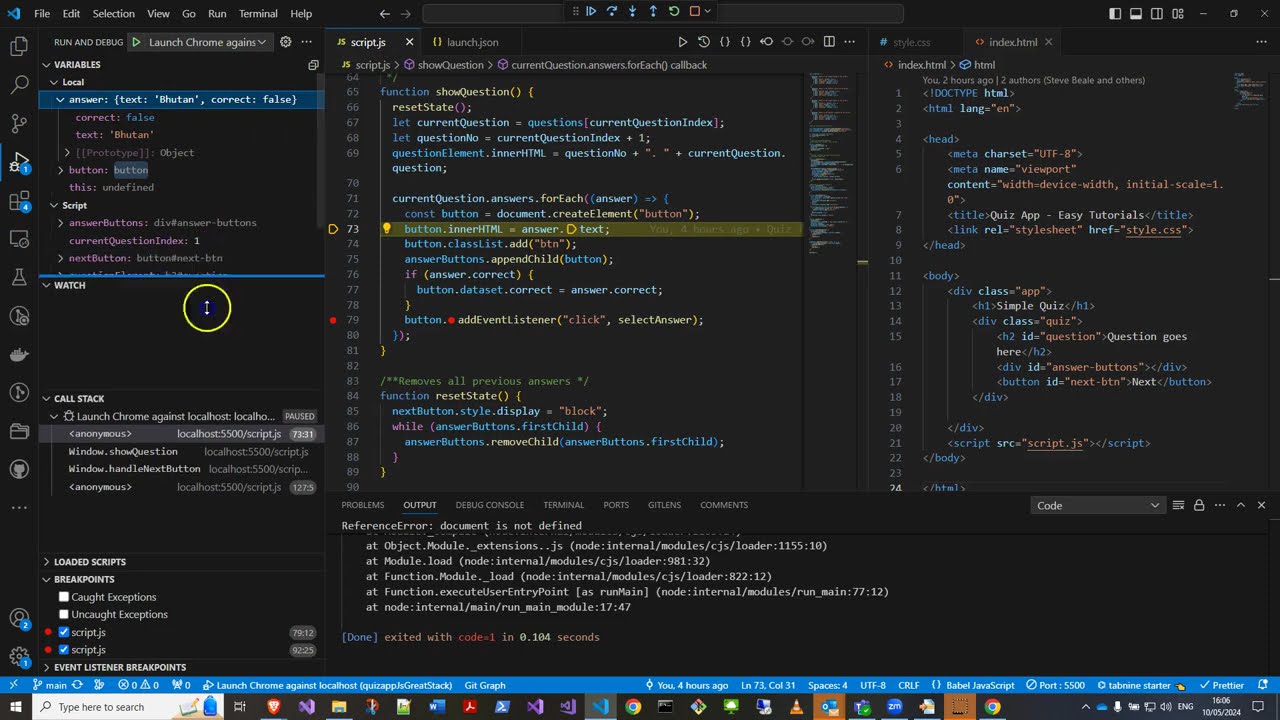Toggle the red breakpoint dot on line 79
The image size is (1280, 720).
(333, 320)
